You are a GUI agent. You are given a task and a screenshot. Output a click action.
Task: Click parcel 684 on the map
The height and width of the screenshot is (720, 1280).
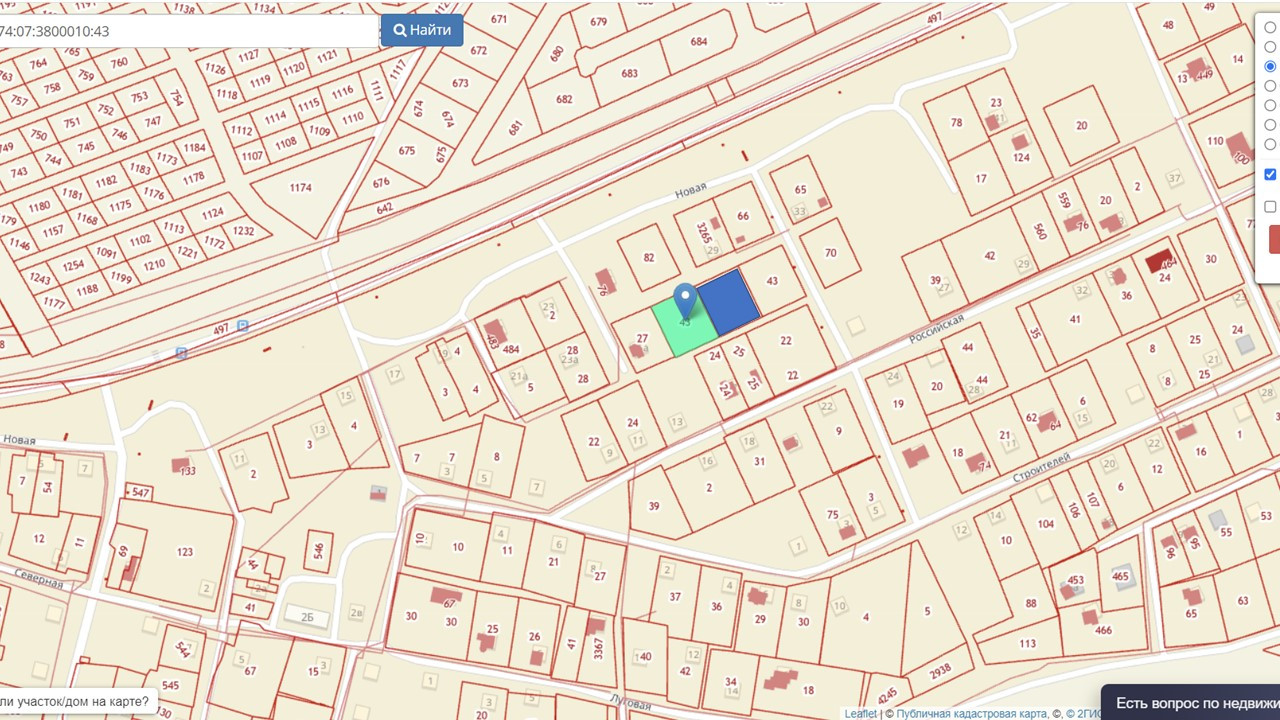(x=698, y=41)
